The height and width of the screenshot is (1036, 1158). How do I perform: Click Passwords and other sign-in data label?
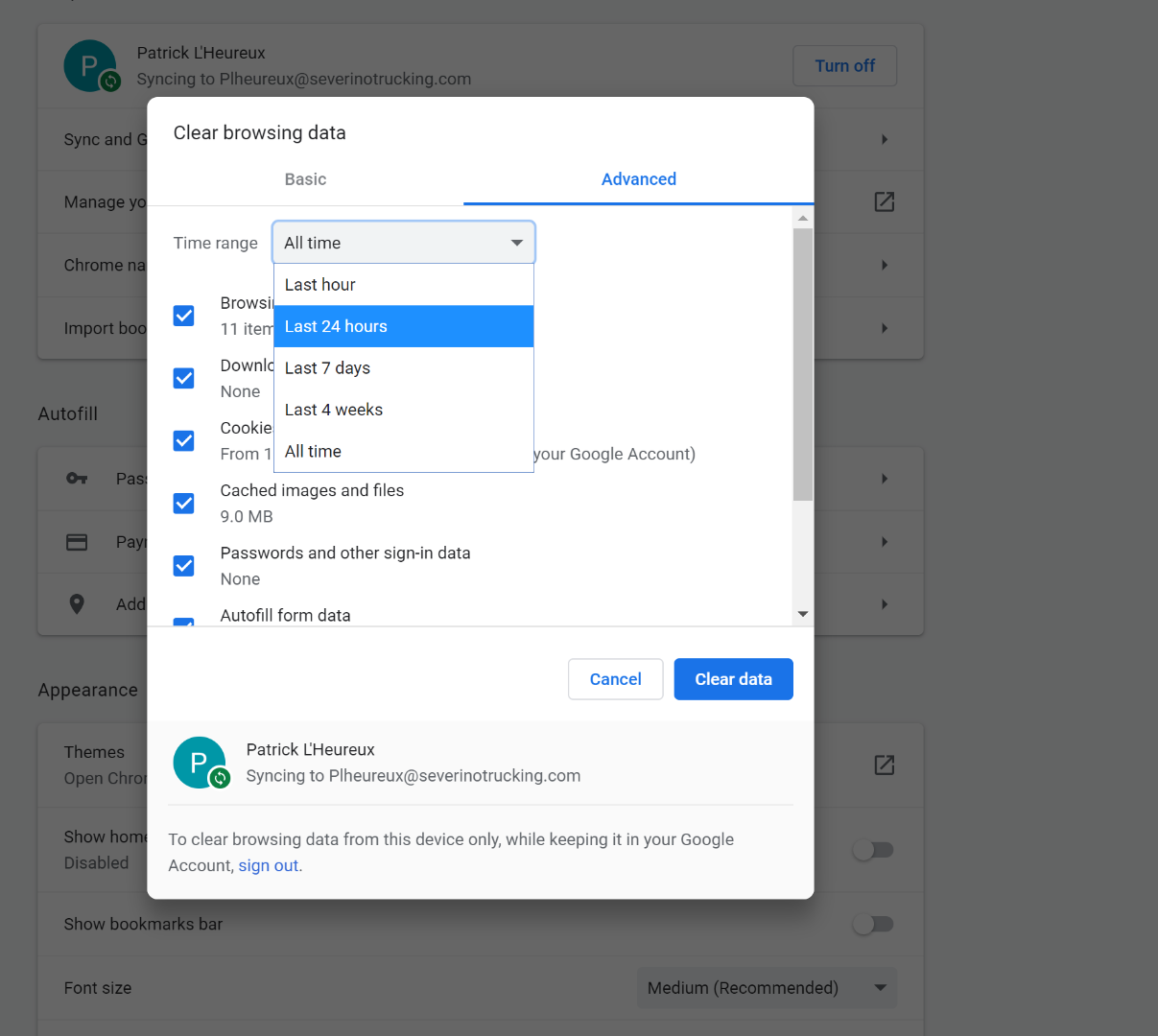point(345,553)
